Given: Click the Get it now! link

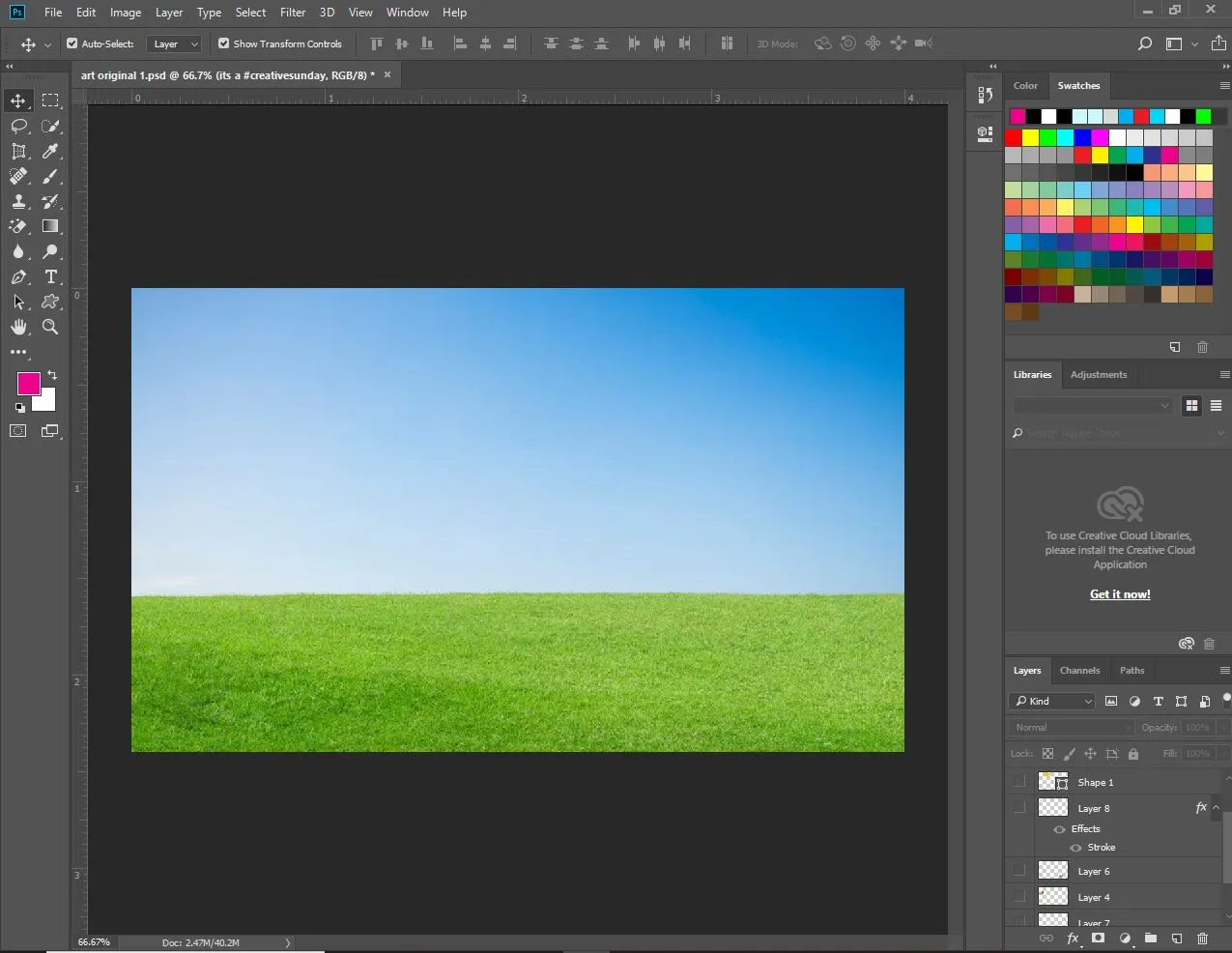Looking at the screenshot, I should click(1120, 594).
